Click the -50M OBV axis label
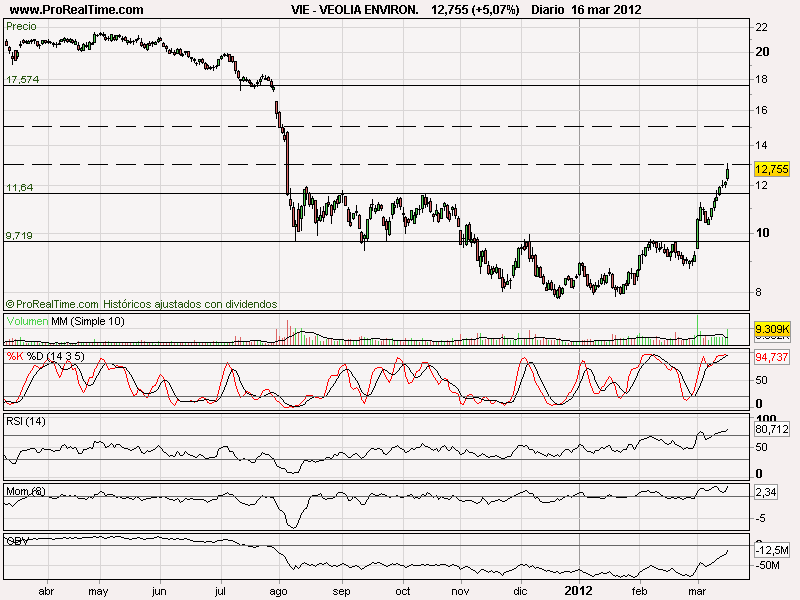The width and height of the screenshot is (800, 600). [767, 565]
